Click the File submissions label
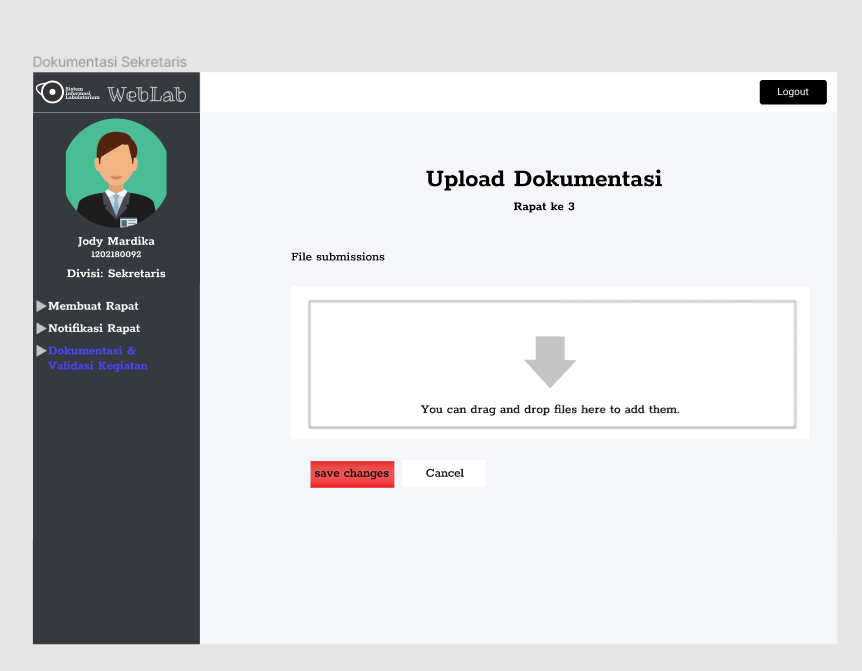The height and width of the screenshot is (671, 862). pos(337,257)
